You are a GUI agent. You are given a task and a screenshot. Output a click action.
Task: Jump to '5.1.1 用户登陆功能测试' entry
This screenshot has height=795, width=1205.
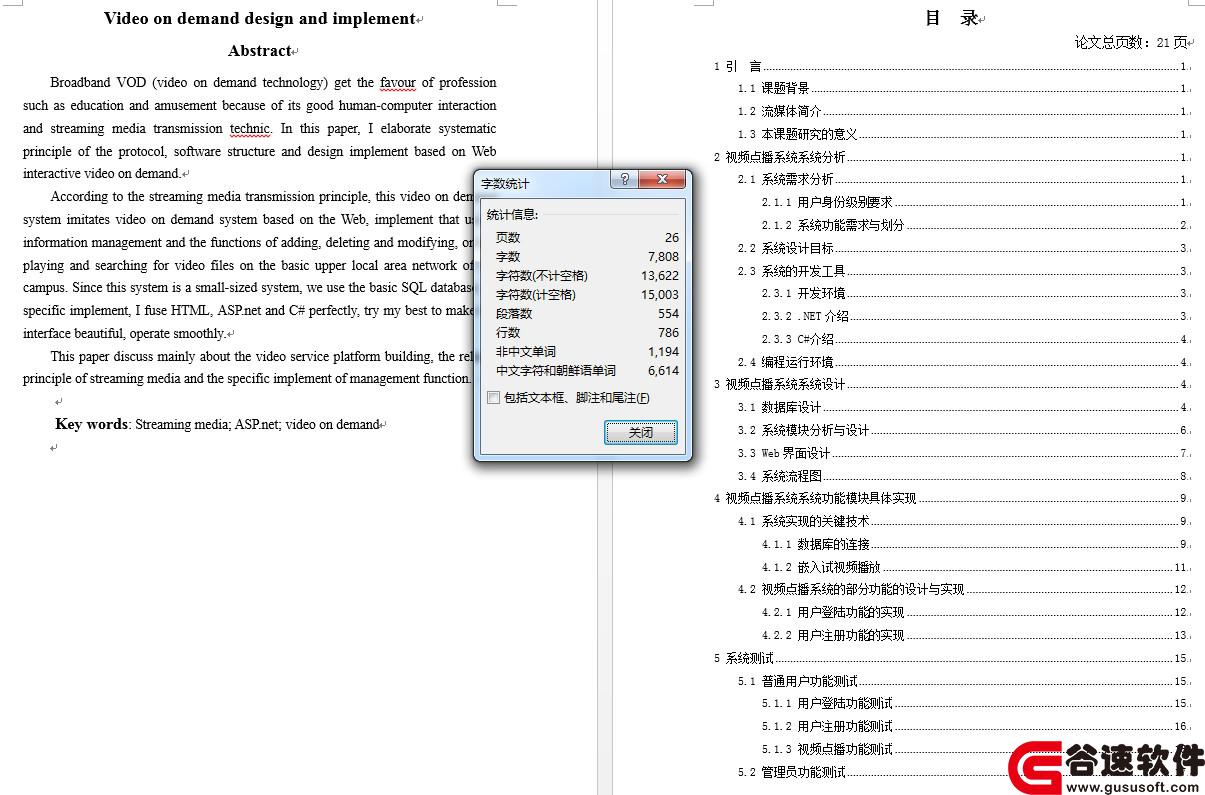point(975,704)
